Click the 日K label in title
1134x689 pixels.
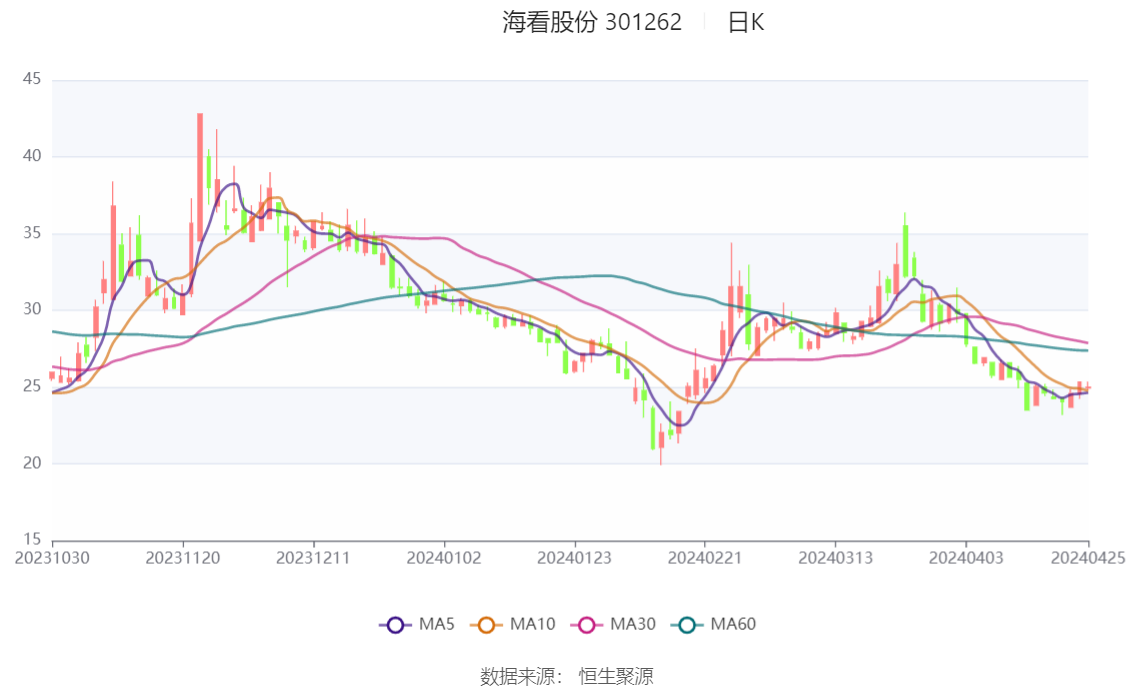pos(746,22)
